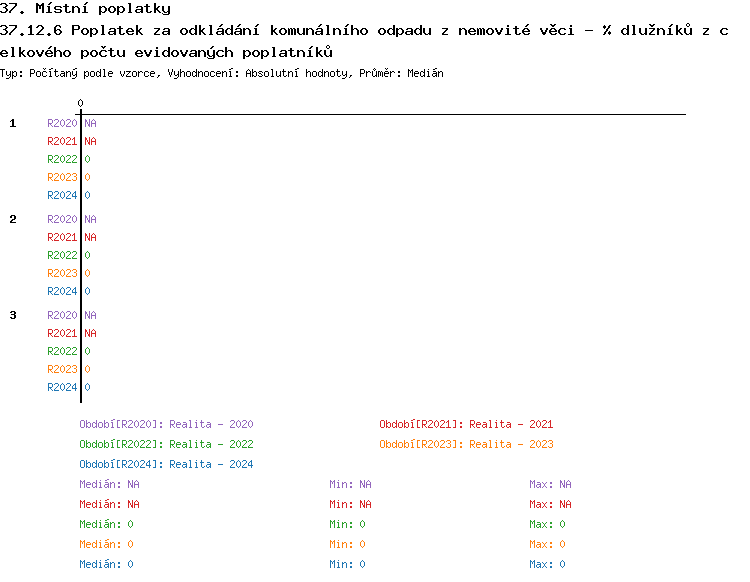Select legend entry "Období[R2022]: Realita - 2022"

[166, 444]
